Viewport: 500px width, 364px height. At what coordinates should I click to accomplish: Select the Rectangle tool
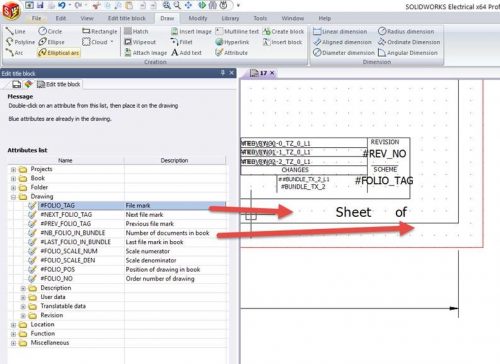(100, 31)
